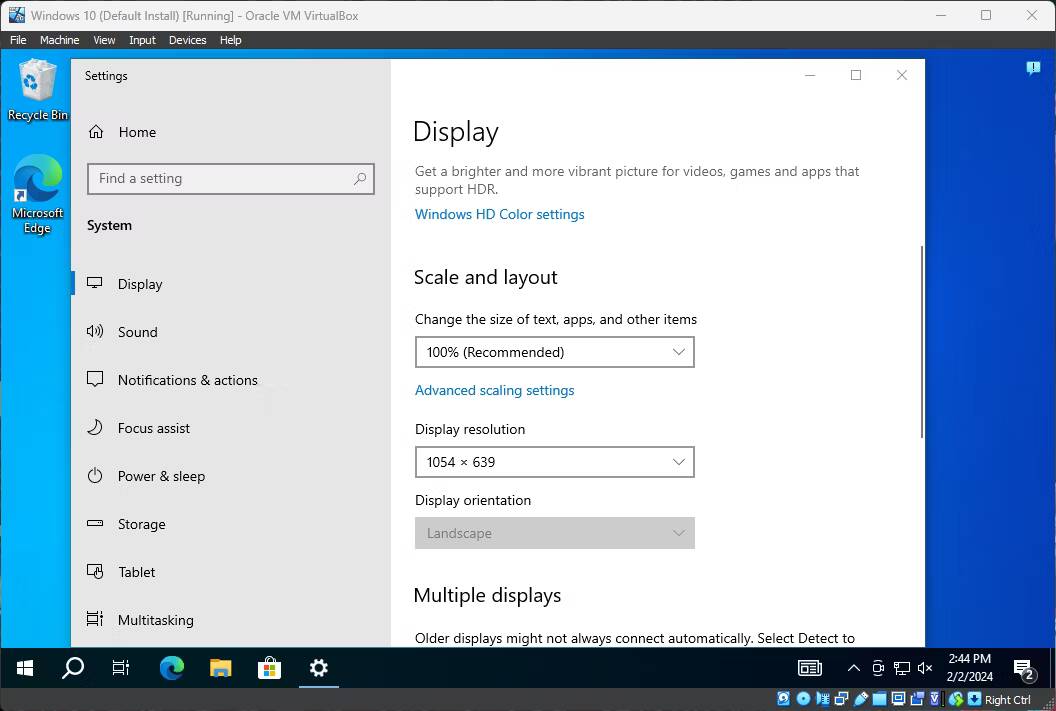Image resolution: width=1056 pixels, height=711 pixels.
Task: Launch Microsoft Store from the taskbar
Action: (x=269, y=668)
